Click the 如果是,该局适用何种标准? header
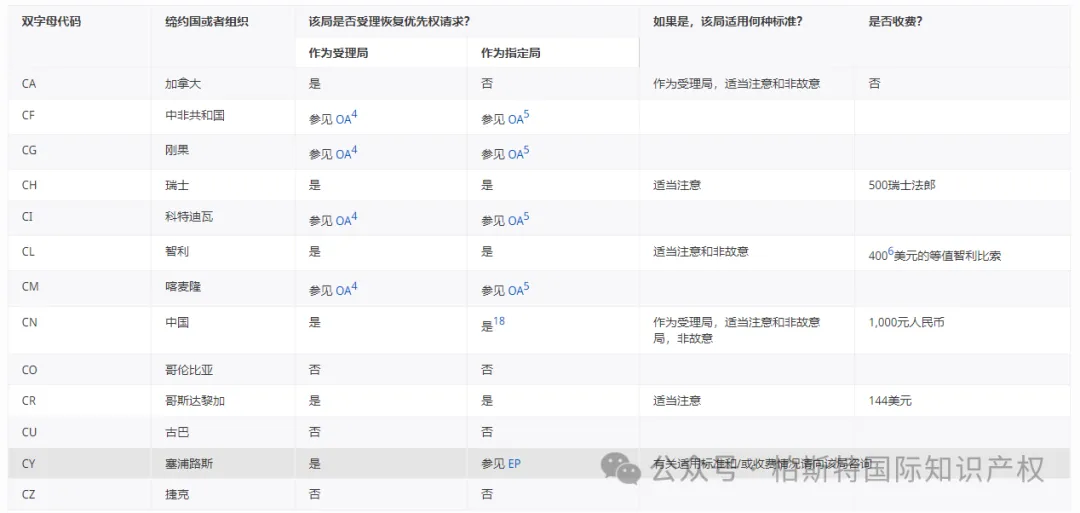This screenshot has height=513, width=1080. 727,21
